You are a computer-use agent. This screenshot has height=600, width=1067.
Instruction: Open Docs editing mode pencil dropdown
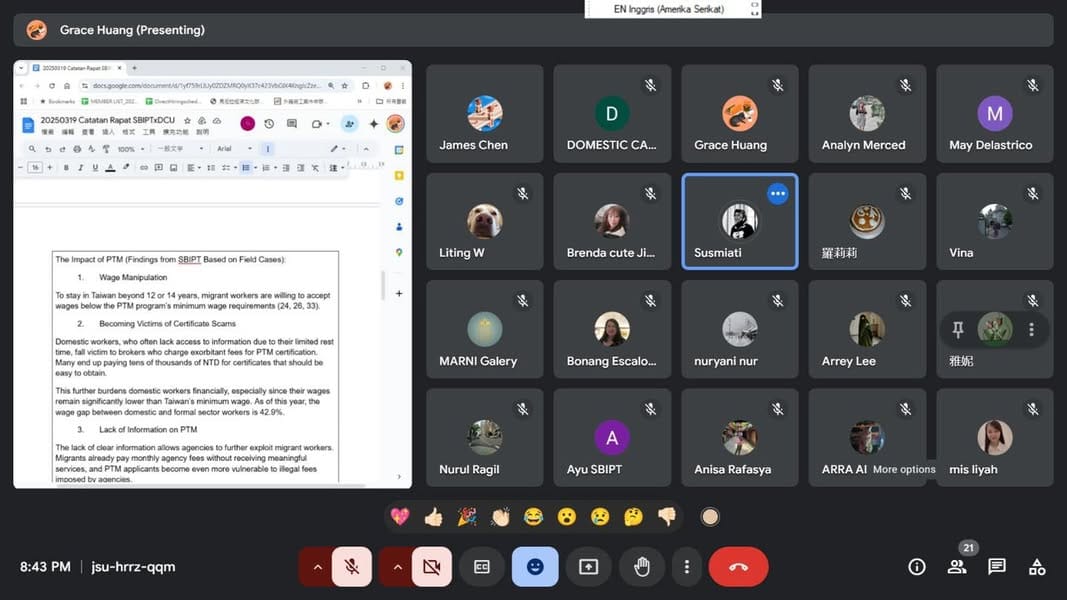pyautogui.click(x=338, y=149)
